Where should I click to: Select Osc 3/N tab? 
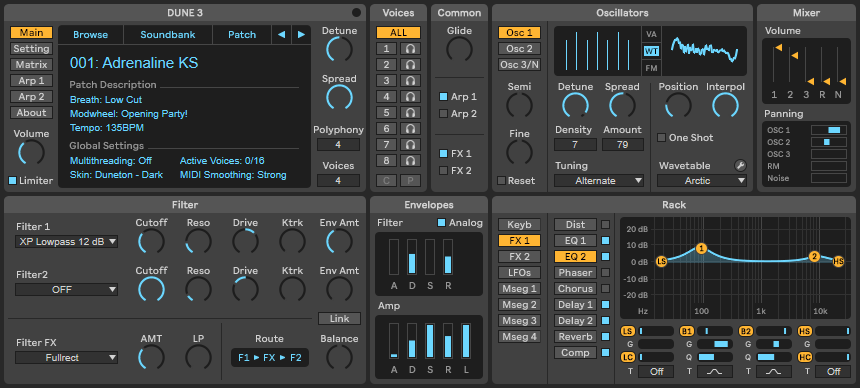pos(519,65)
